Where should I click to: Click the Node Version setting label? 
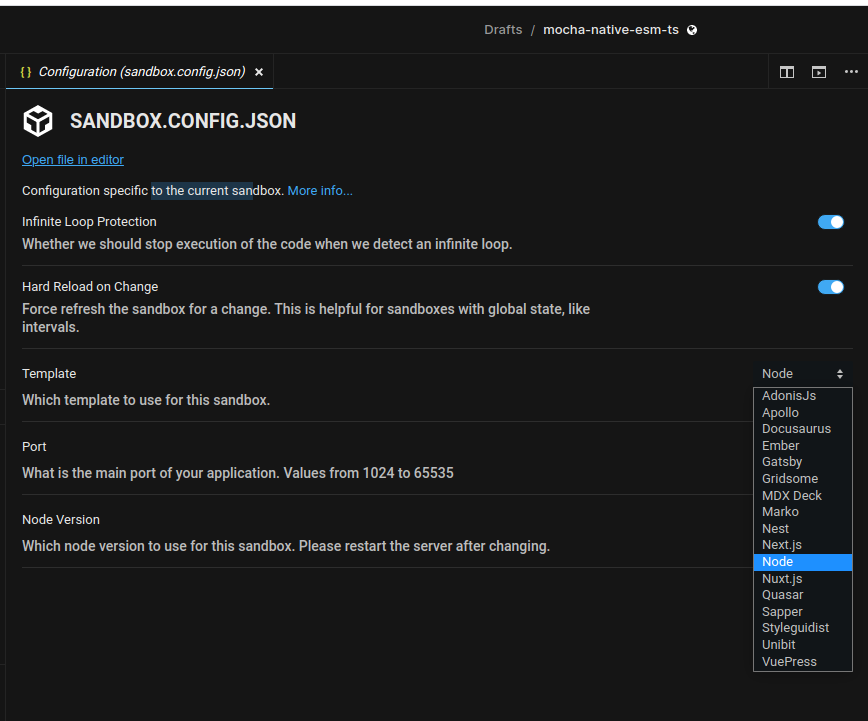click(x=61, y=520)
